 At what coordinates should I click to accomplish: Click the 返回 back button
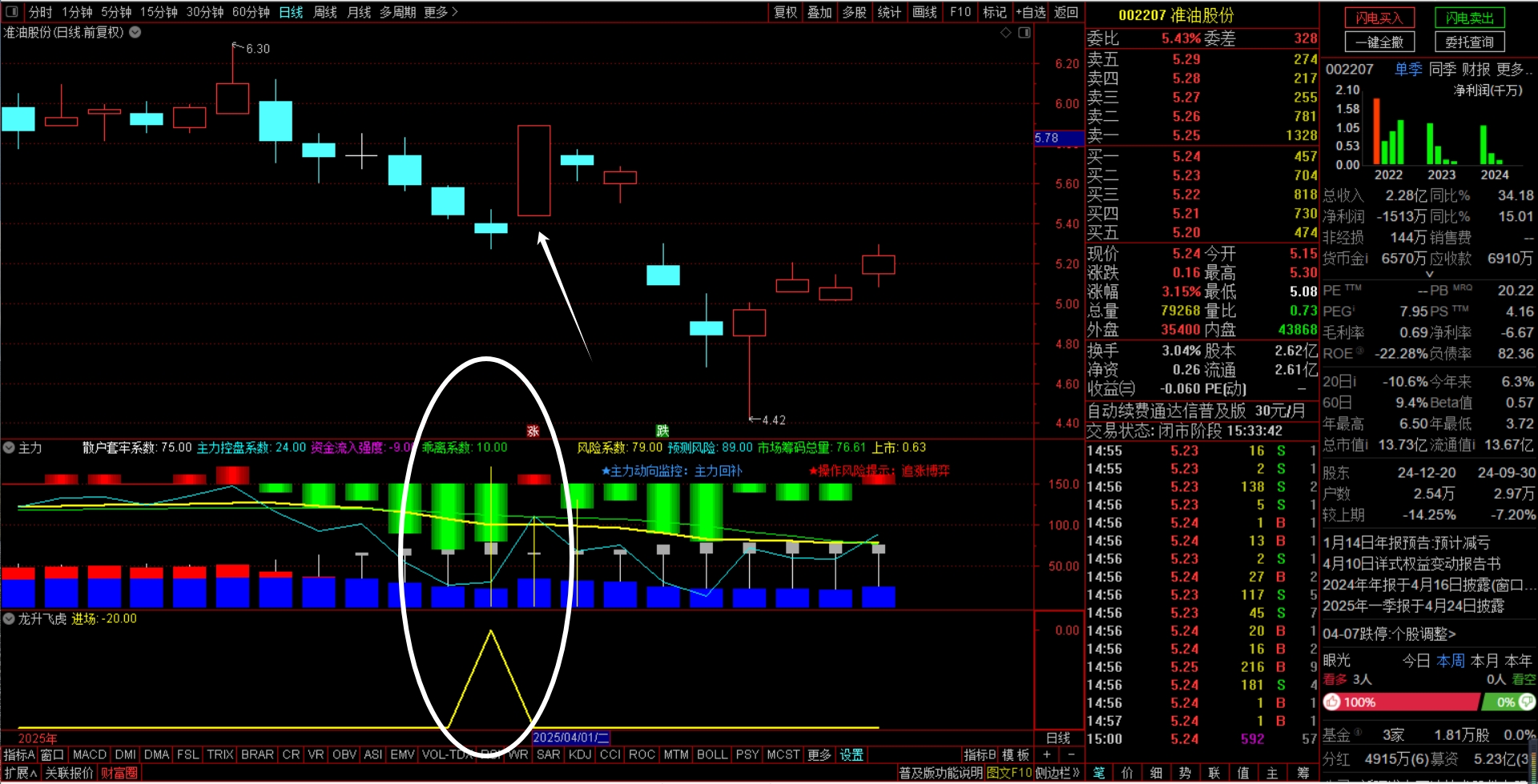1066,12
